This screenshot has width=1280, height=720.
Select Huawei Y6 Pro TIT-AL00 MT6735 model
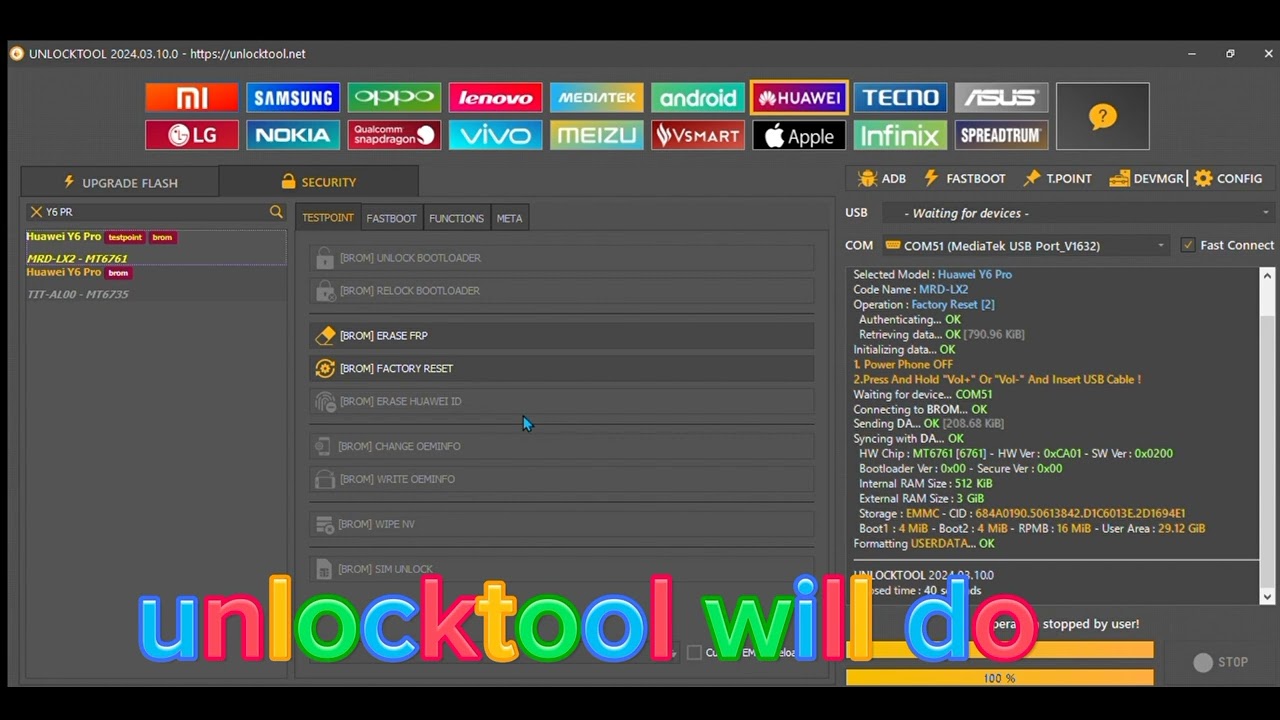coord(155,283)
